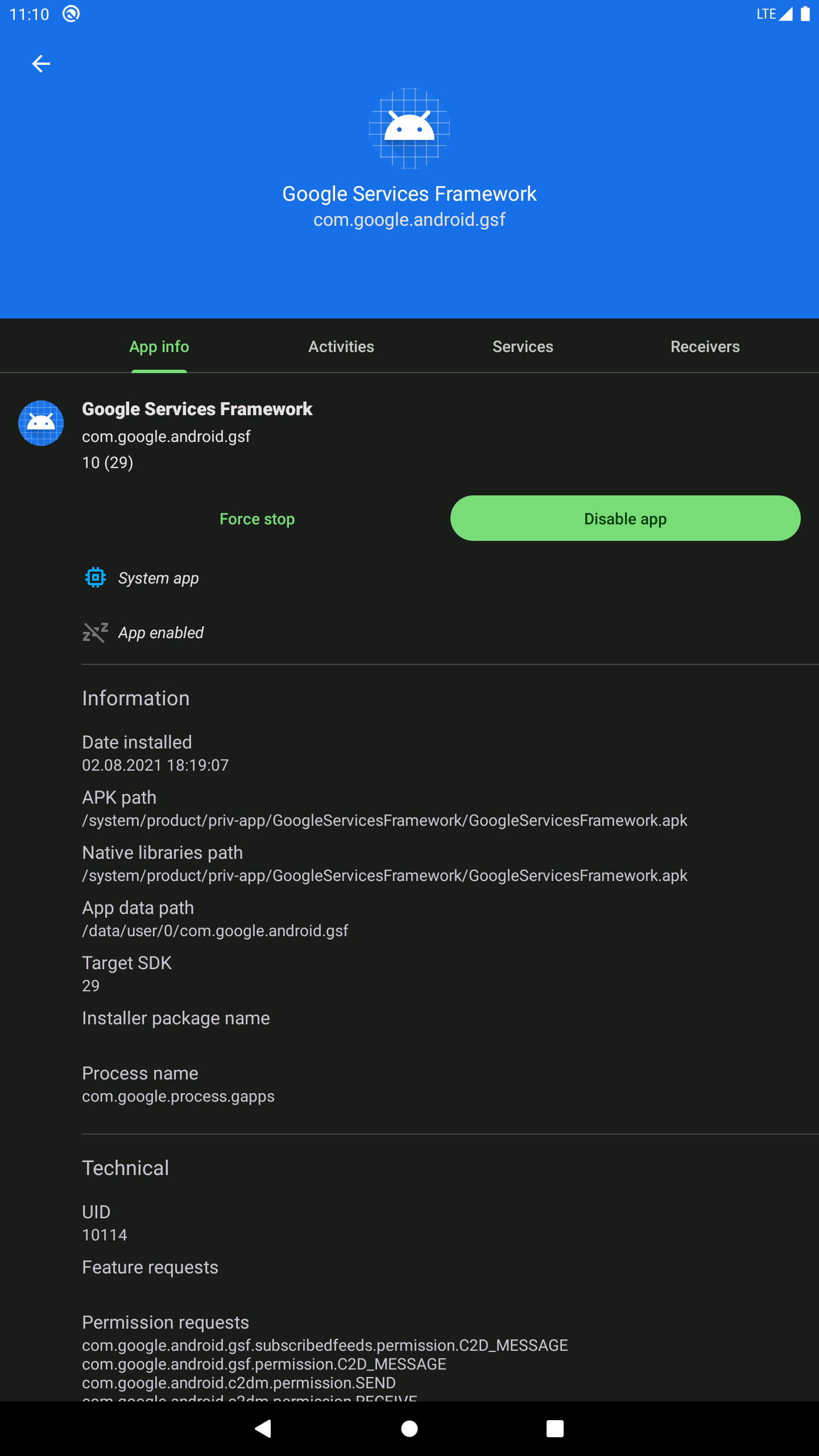819x1456 pixels.
Task: Tap APK path label
Action: point(119,797)
